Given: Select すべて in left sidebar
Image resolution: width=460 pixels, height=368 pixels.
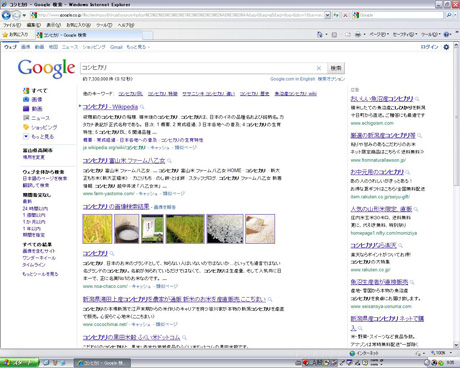Looking at the screenshot, I should tap(35, 90).
